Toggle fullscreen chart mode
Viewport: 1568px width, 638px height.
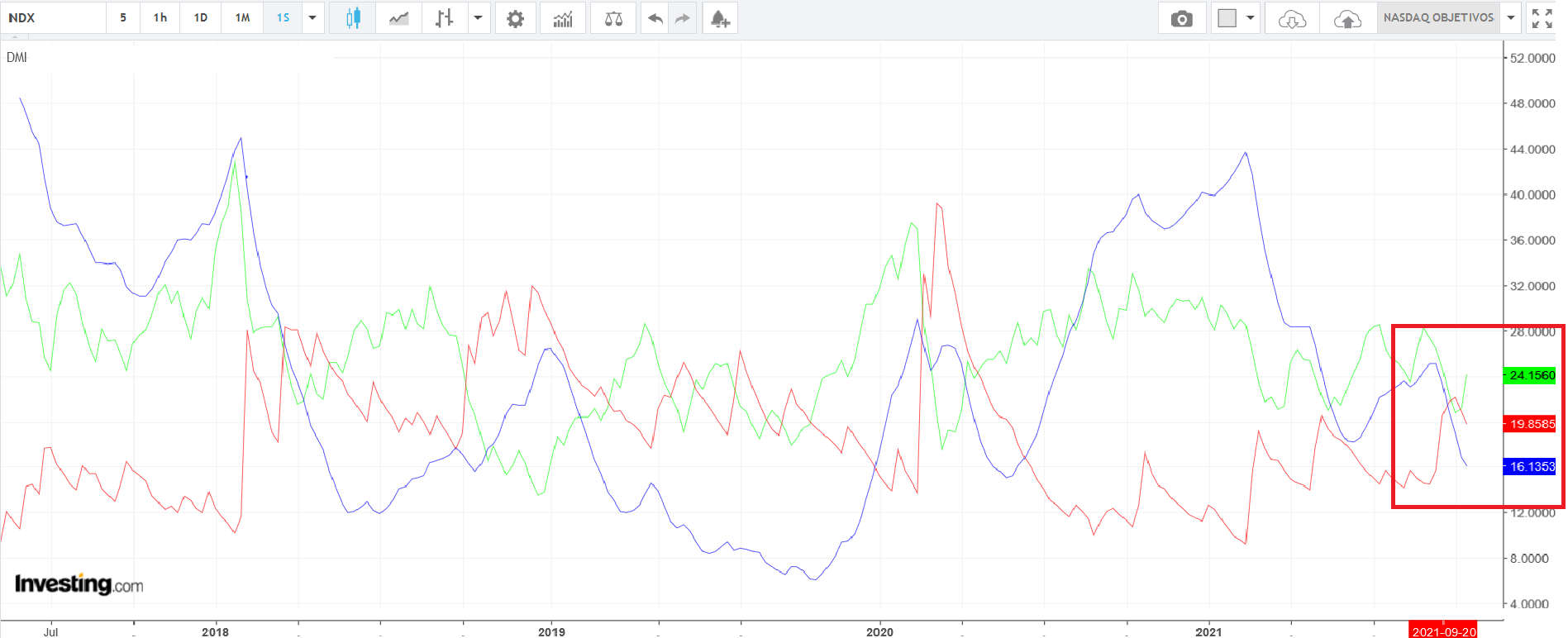(1542, 18)
